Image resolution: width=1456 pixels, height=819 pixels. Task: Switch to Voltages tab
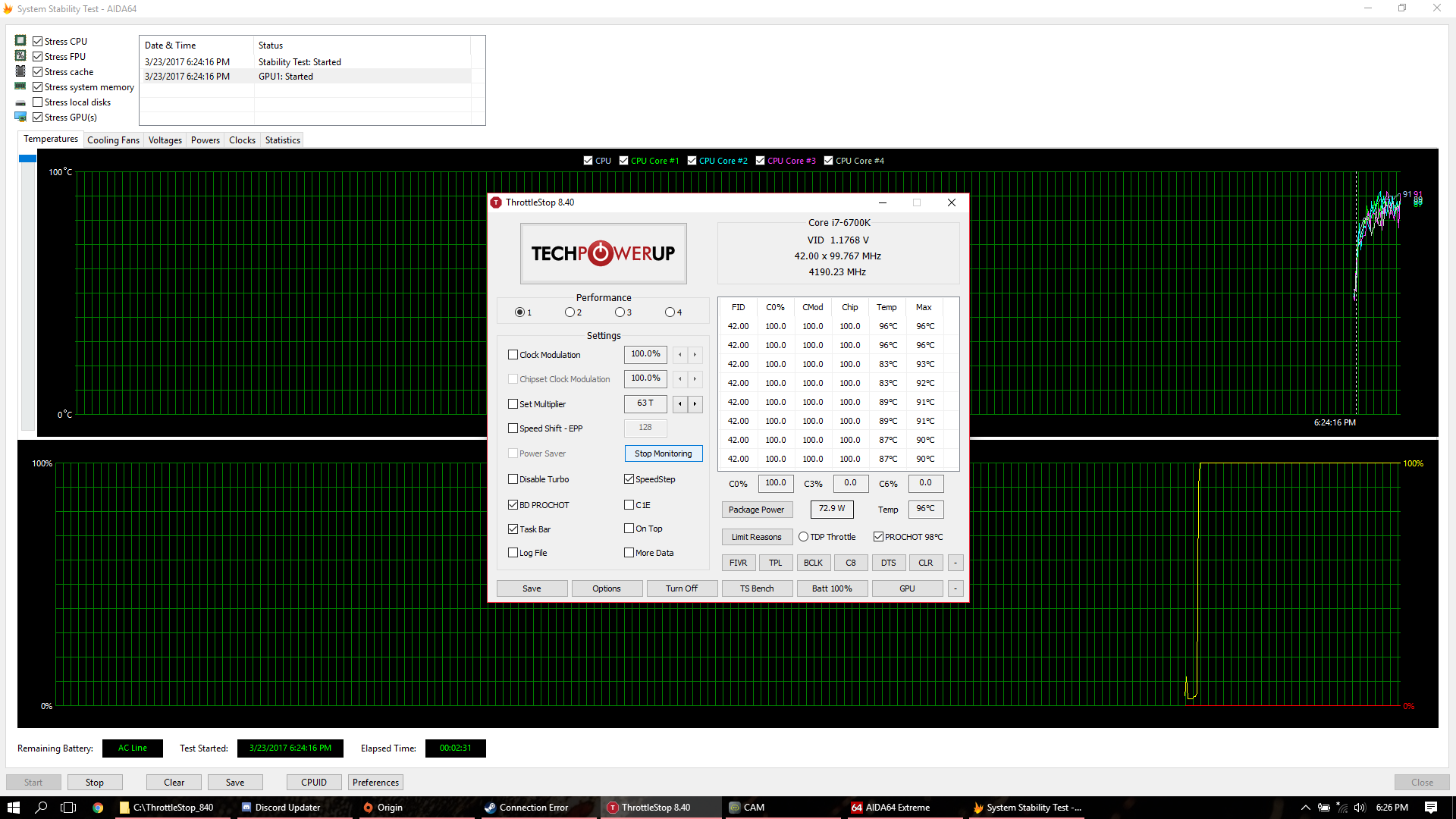(165, 140)
